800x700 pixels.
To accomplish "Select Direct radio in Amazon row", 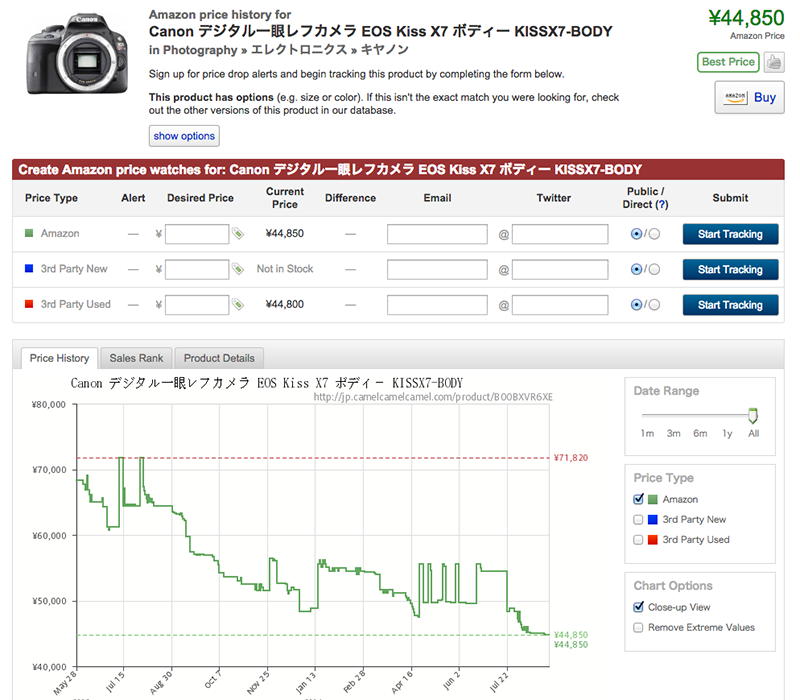I will click(x=654, y=234).
